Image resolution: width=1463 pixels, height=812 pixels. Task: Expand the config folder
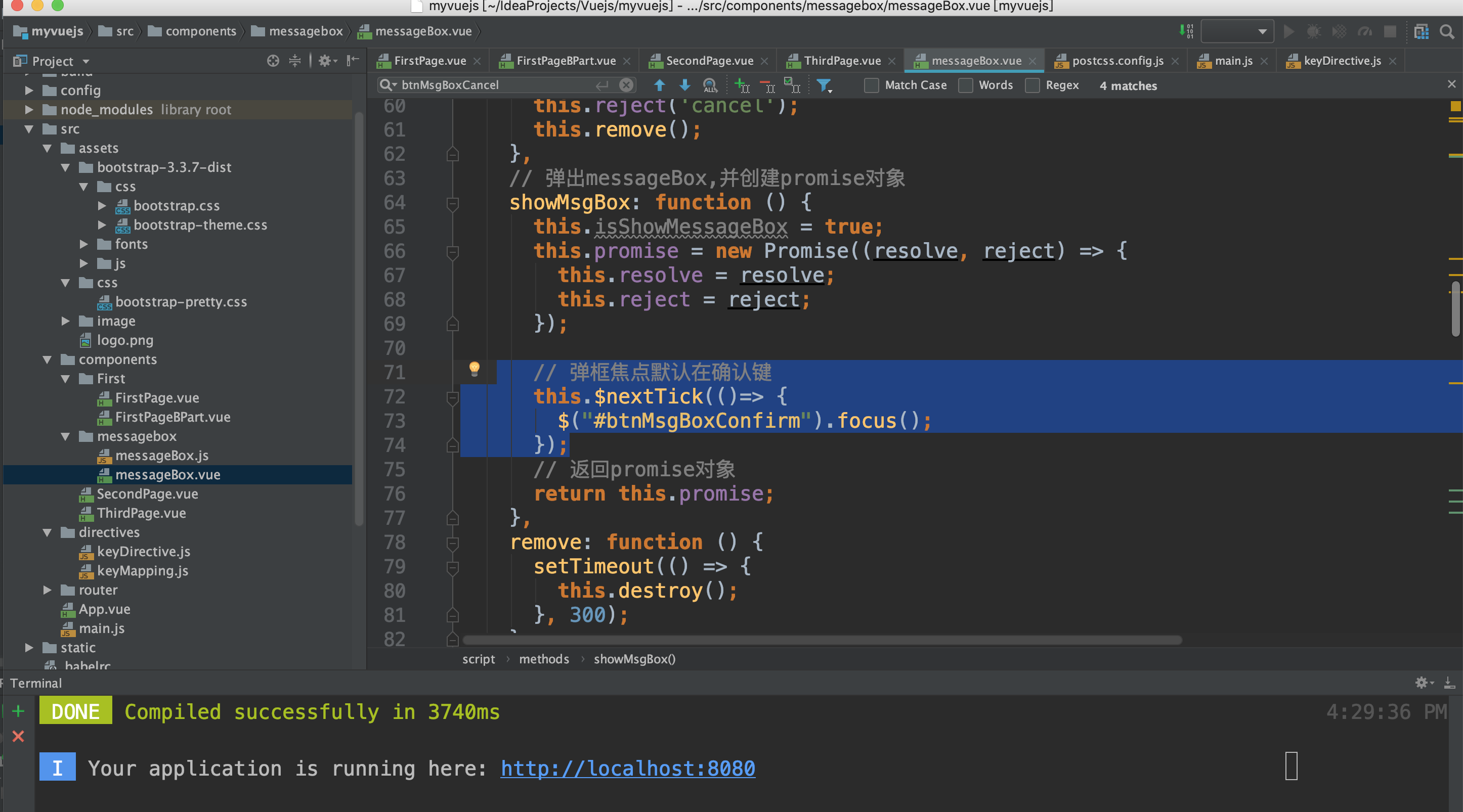click(29, 90)
